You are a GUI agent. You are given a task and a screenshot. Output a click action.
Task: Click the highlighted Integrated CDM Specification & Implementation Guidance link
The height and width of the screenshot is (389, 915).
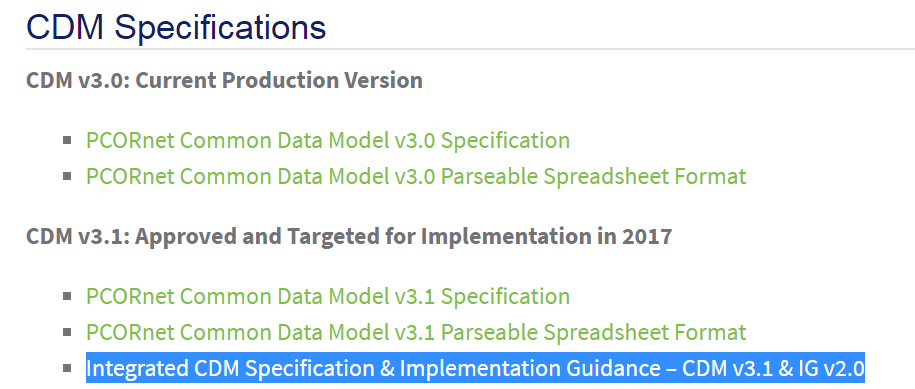coord(475,368)
